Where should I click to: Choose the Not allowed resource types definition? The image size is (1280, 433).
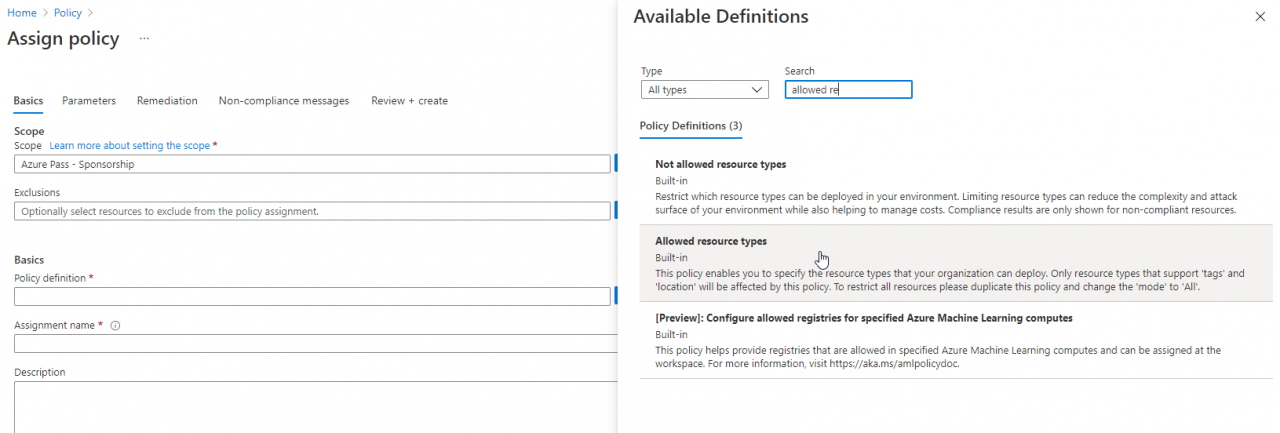pos(720,164)
